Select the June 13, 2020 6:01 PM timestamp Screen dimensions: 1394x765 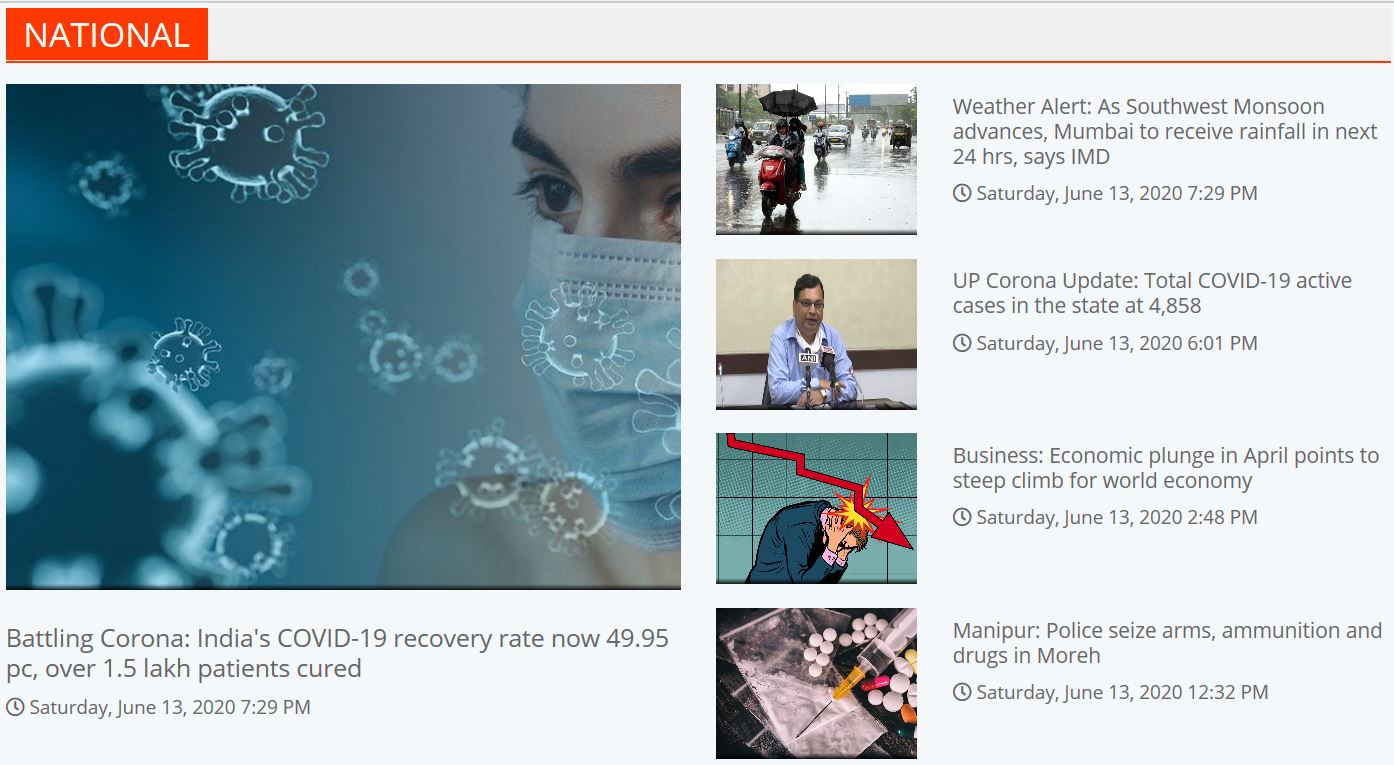pos(1117,343)
